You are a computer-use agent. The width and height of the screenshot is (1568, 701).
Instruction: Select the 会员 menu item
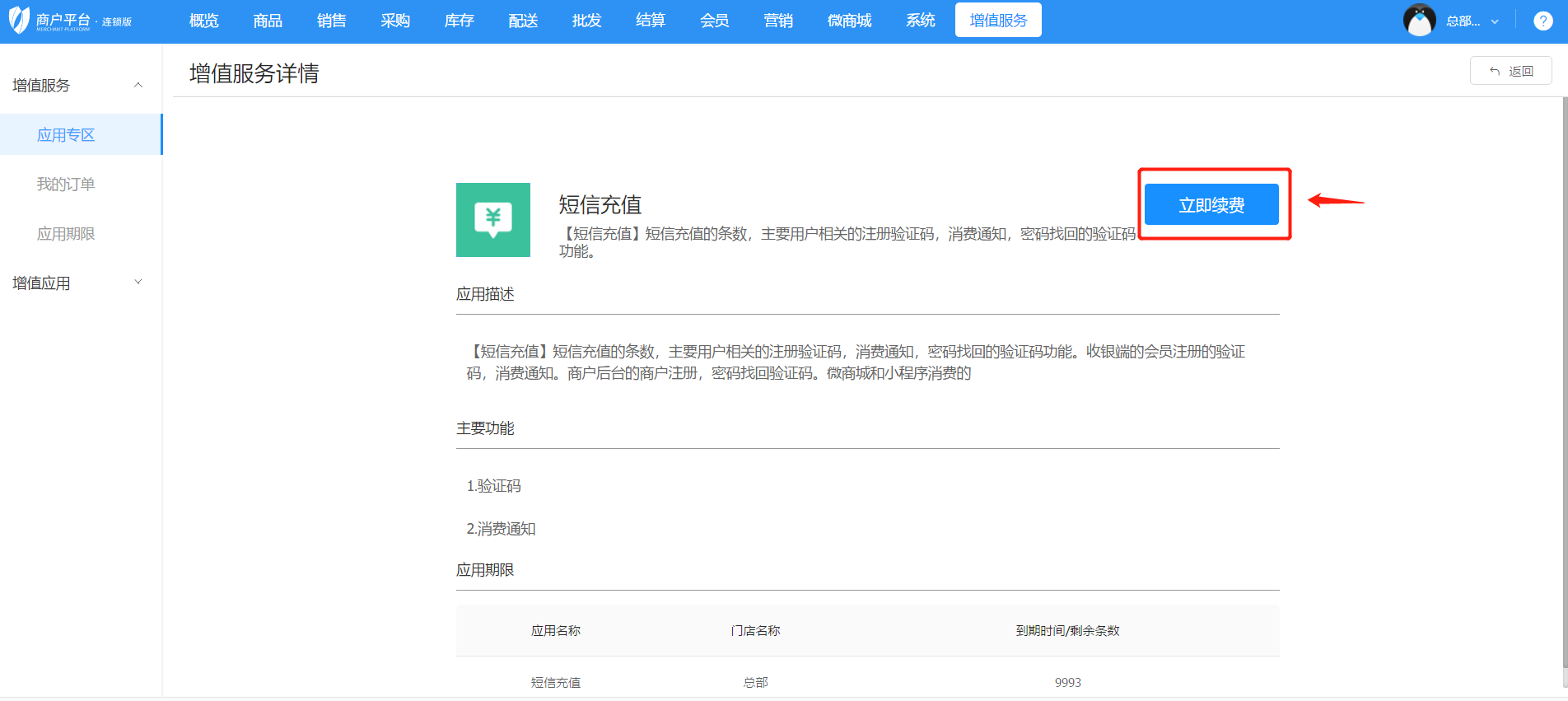click(714, 21)
